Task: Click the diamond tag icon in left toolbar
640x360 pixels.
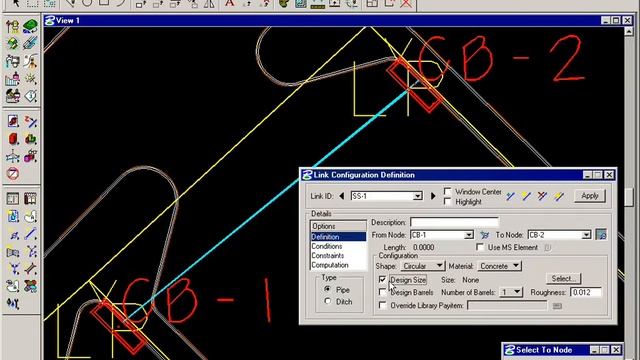Action: tap(30, 96)
